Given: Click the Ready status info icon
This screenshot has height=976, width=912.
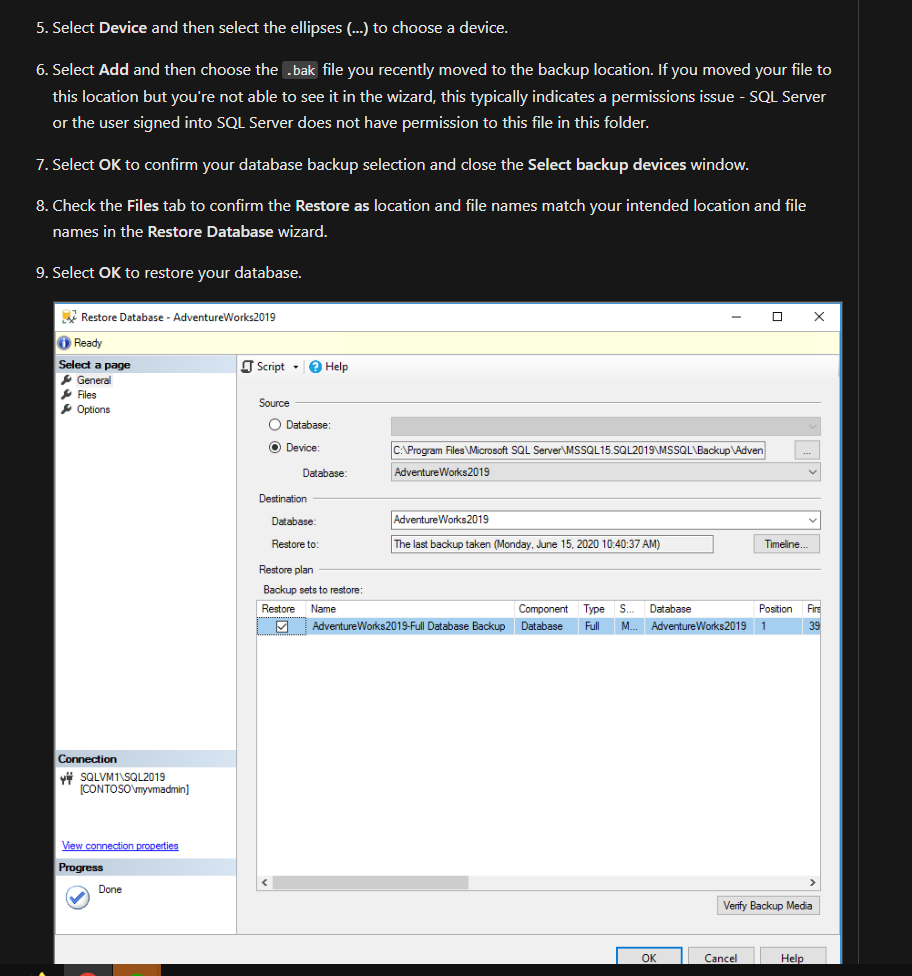Looking at the screenshot, I should [66, 342].
